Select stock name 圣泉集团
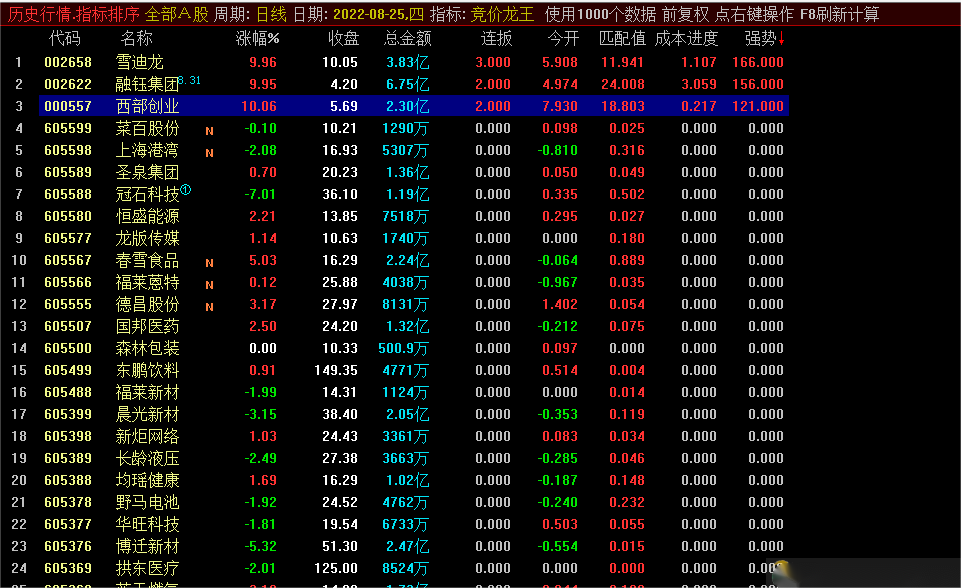The width and height of the screenshot is (961, 588). [x=147, y=172]
